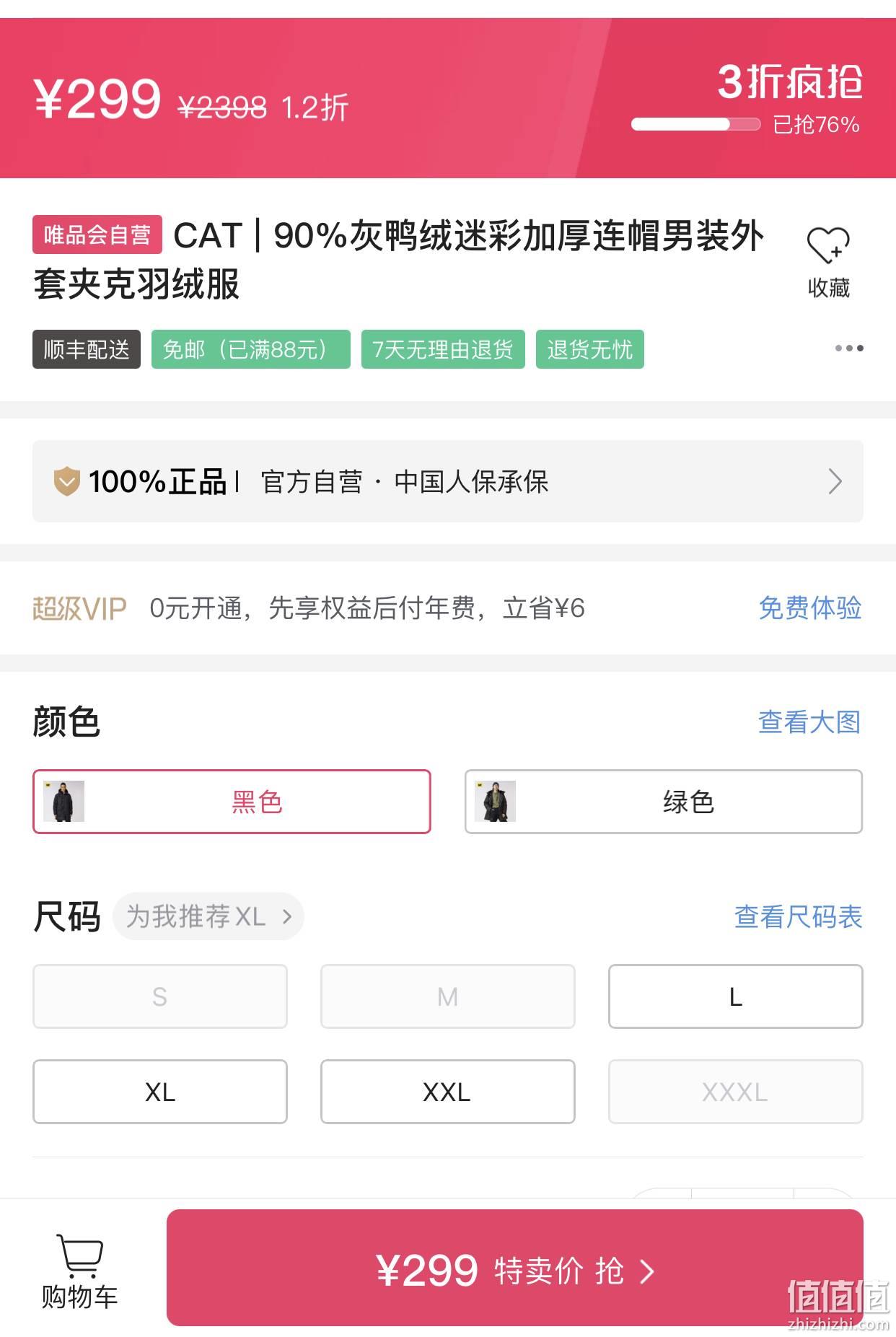The image size is (896, 1337).
Task: Open the three-dots more options icon
Action: tap(849, 349)
